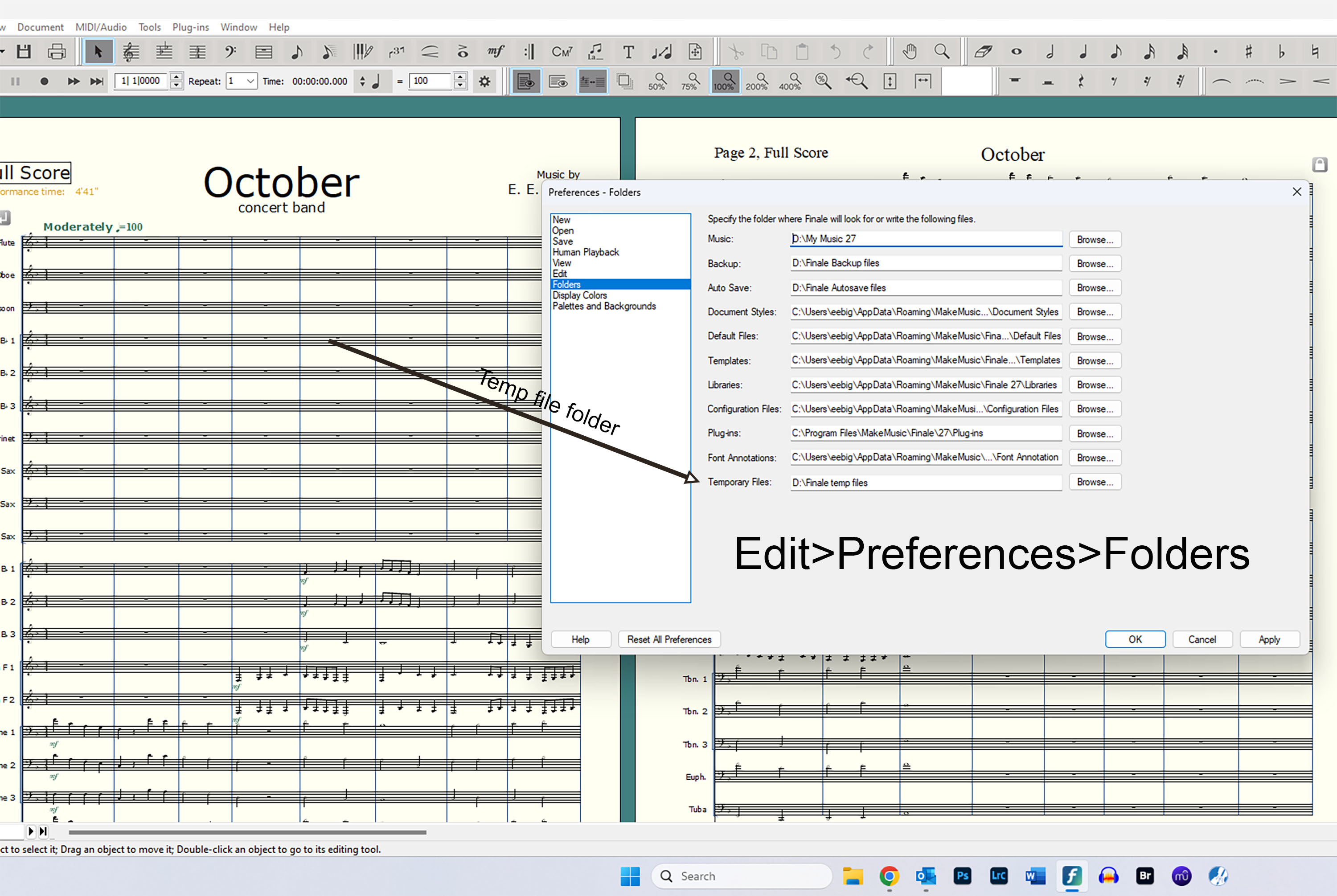This screenshot has height=896, width=1337.
Task: Increase tempo value with up stepper
Action: click(x=459, y=77)
